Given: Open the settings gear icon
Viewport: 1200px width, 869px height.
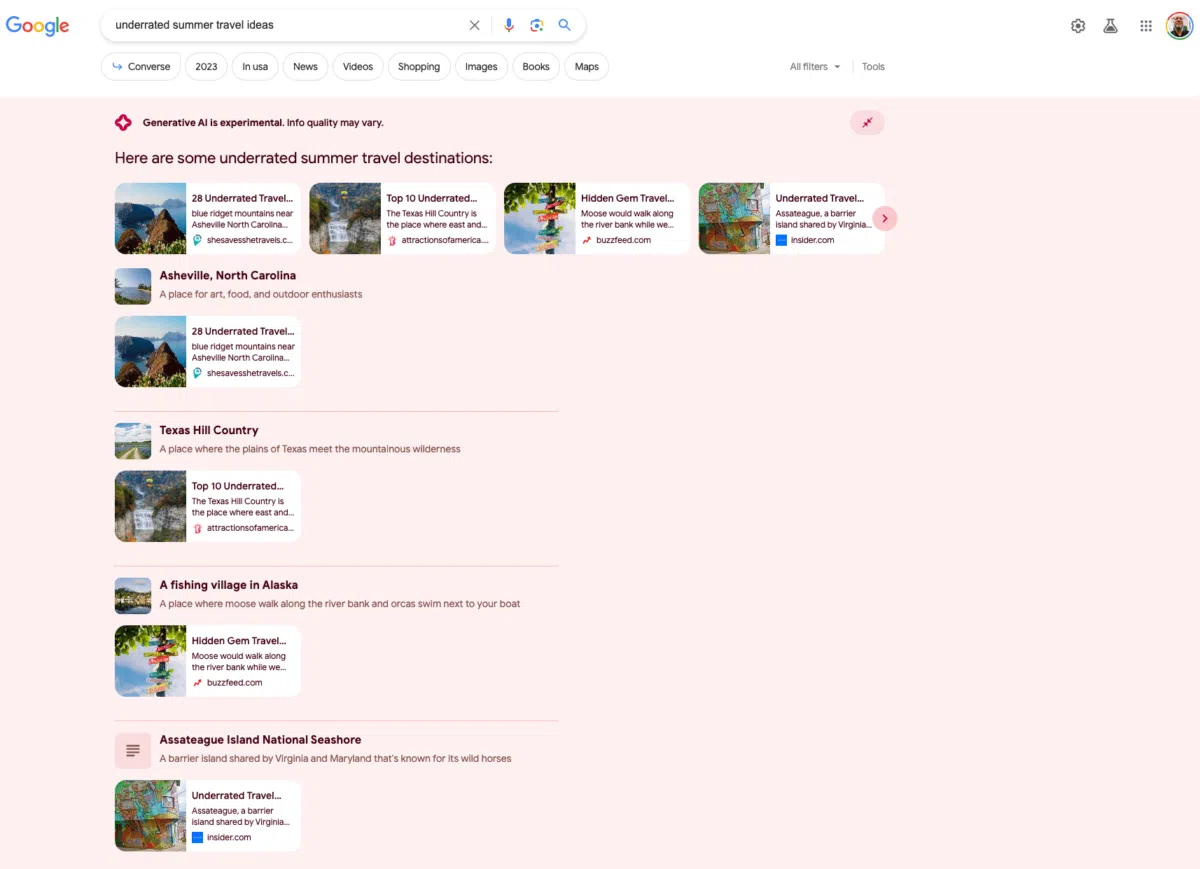Looking at the screenshot, I should point(1078,27).
